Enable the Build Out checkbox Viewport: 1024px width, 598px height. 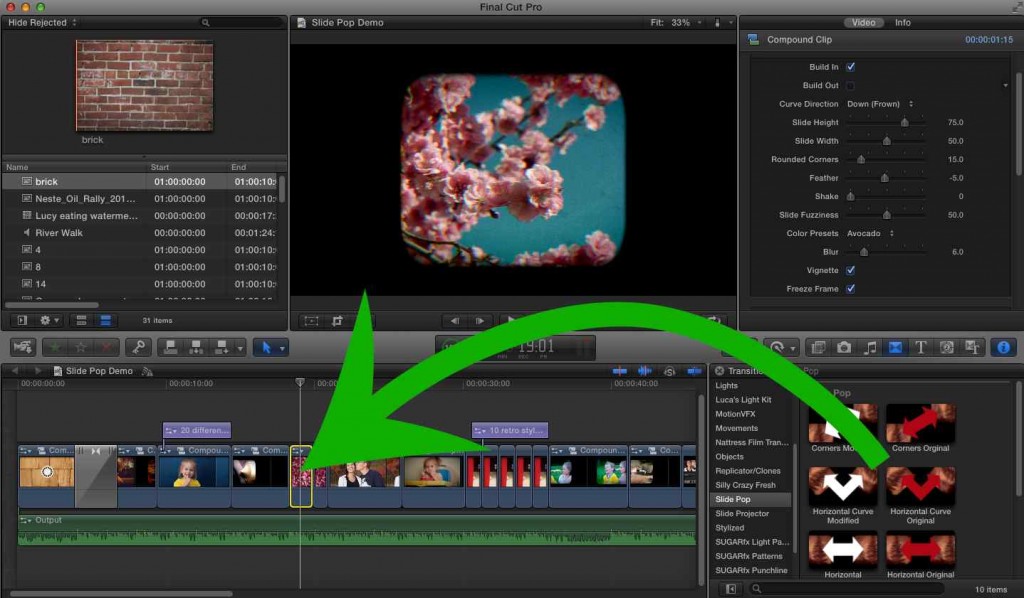point(850,86)
